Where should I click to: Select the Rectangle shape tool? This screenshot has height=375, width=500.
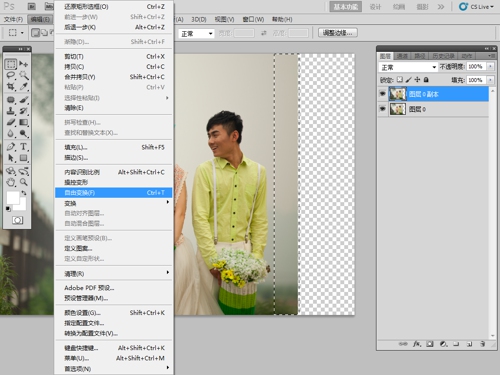point(23,158)
